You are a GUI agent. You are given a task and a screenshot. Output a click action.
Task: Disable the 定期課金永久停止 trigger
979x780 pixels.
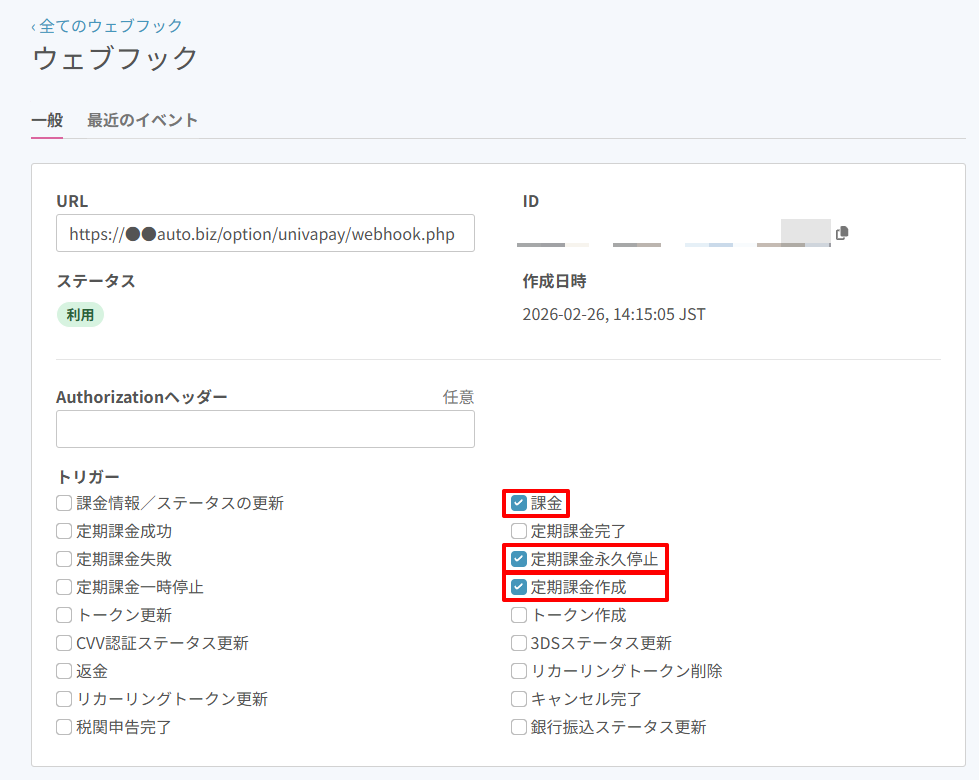[x=519, y=559]
